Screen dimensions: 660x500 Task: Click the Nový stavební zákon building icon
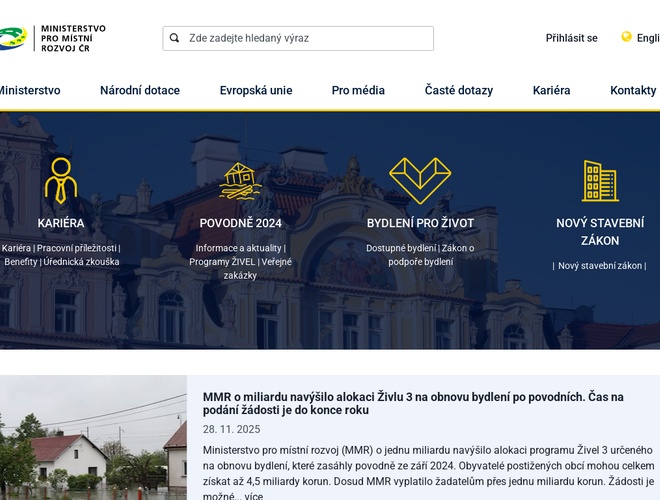pos(600,181)
